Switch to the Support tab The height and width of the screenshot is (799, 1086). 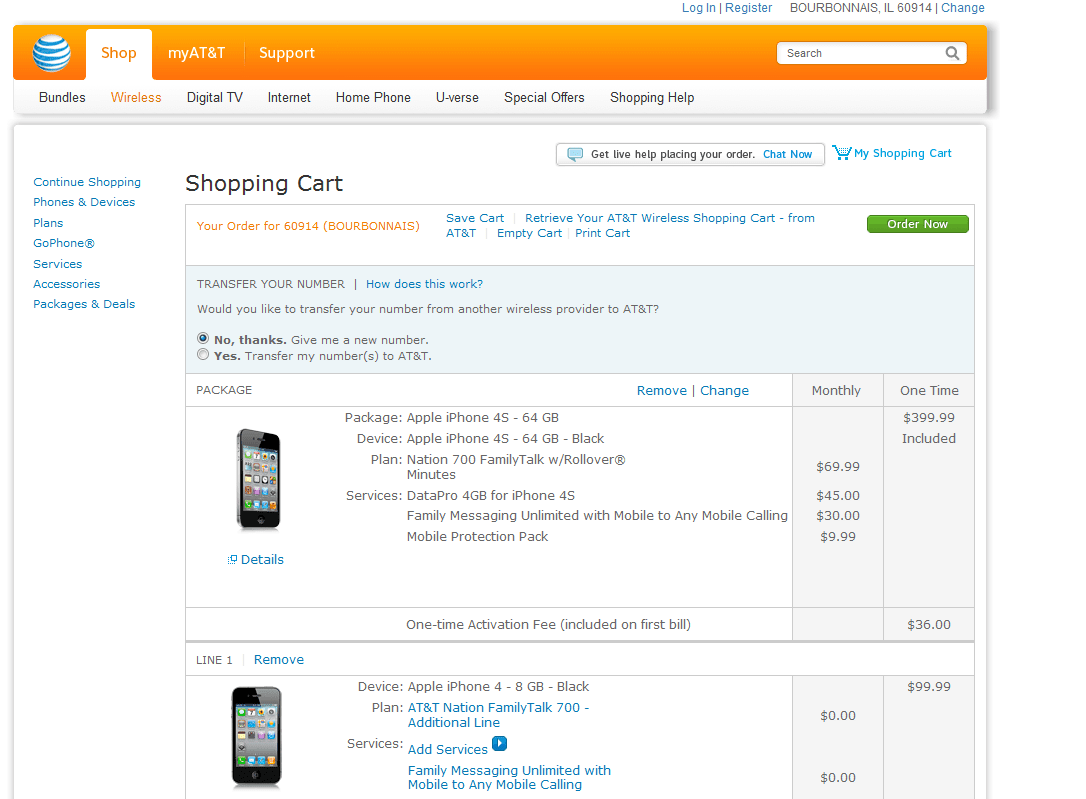[286, 53]
